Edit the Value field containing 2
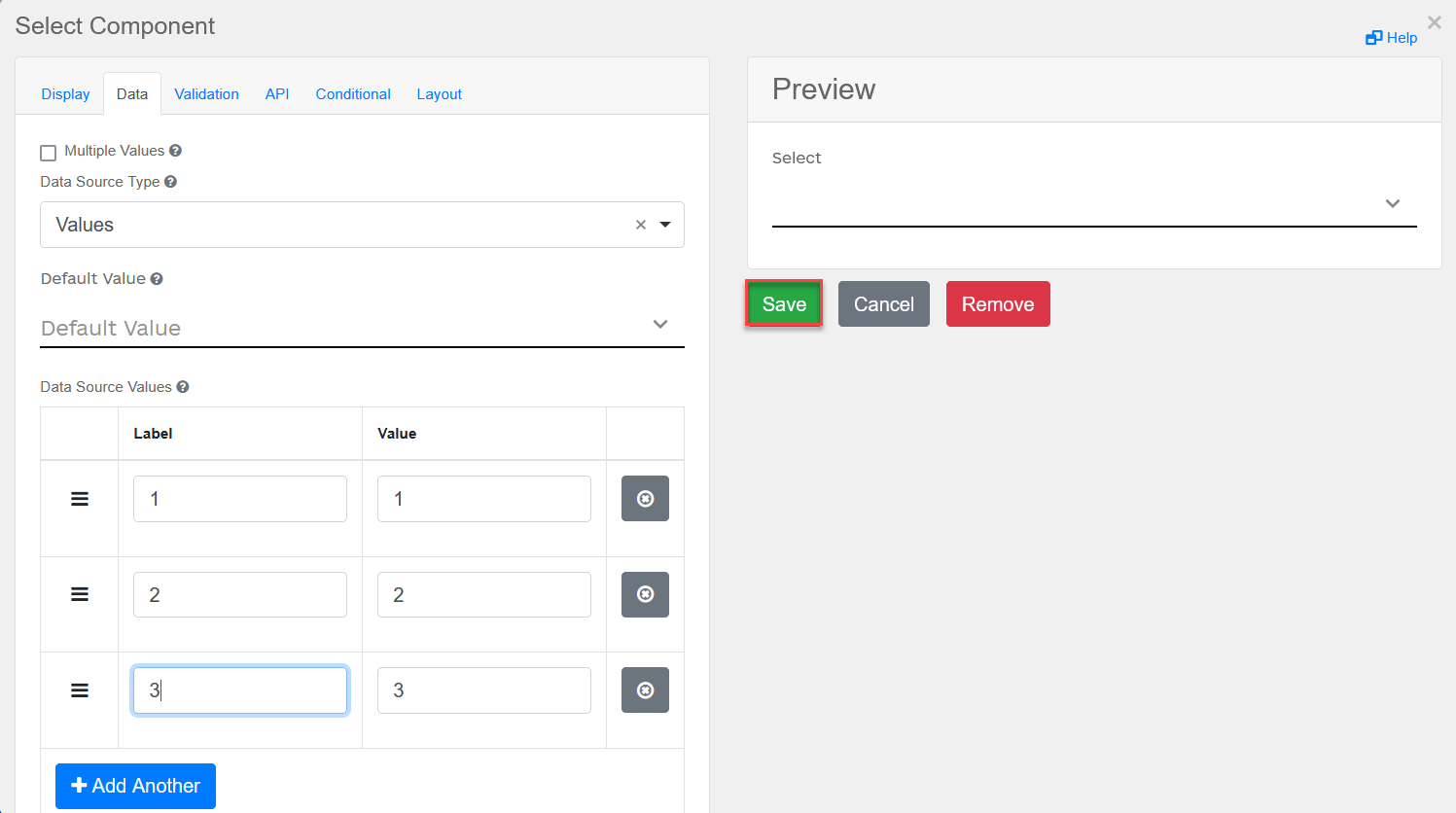 click(x=484, y=594)
